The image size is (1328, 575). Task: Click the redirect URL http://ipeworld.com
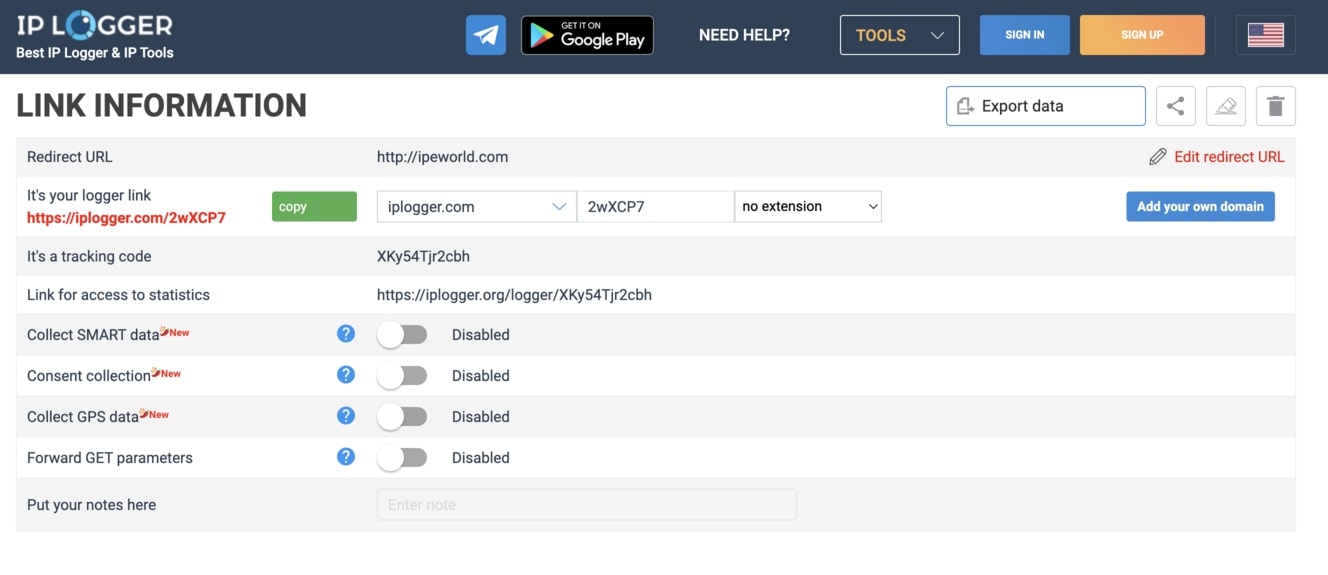point(442,157)
